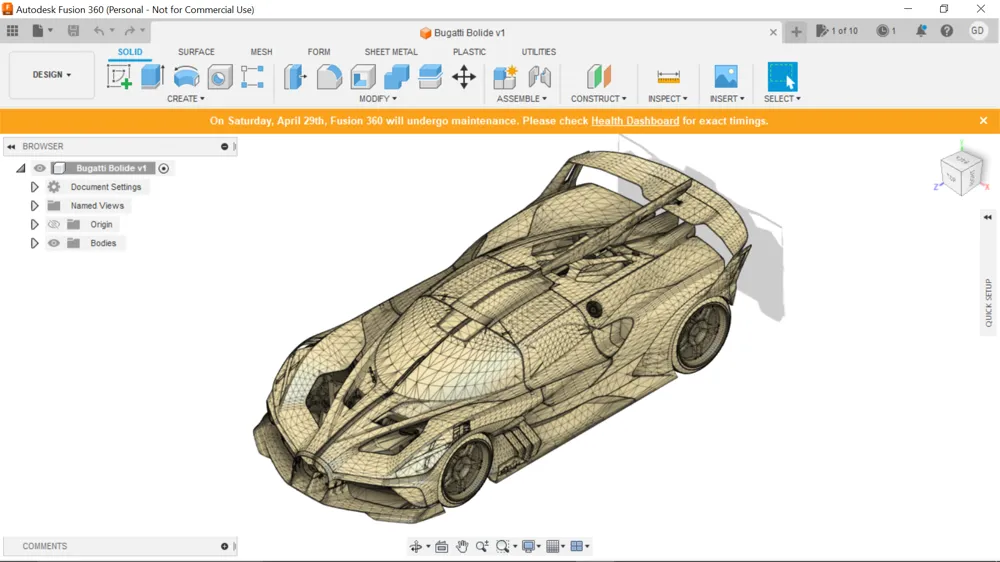Expand the Bodies tree node
Viewport: 1000px width, 562px height.
tap(35, 243)
